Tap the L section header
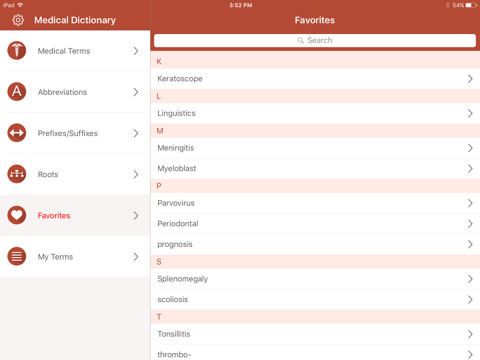Screen dimensions: 480x360 tap(315, 96)
